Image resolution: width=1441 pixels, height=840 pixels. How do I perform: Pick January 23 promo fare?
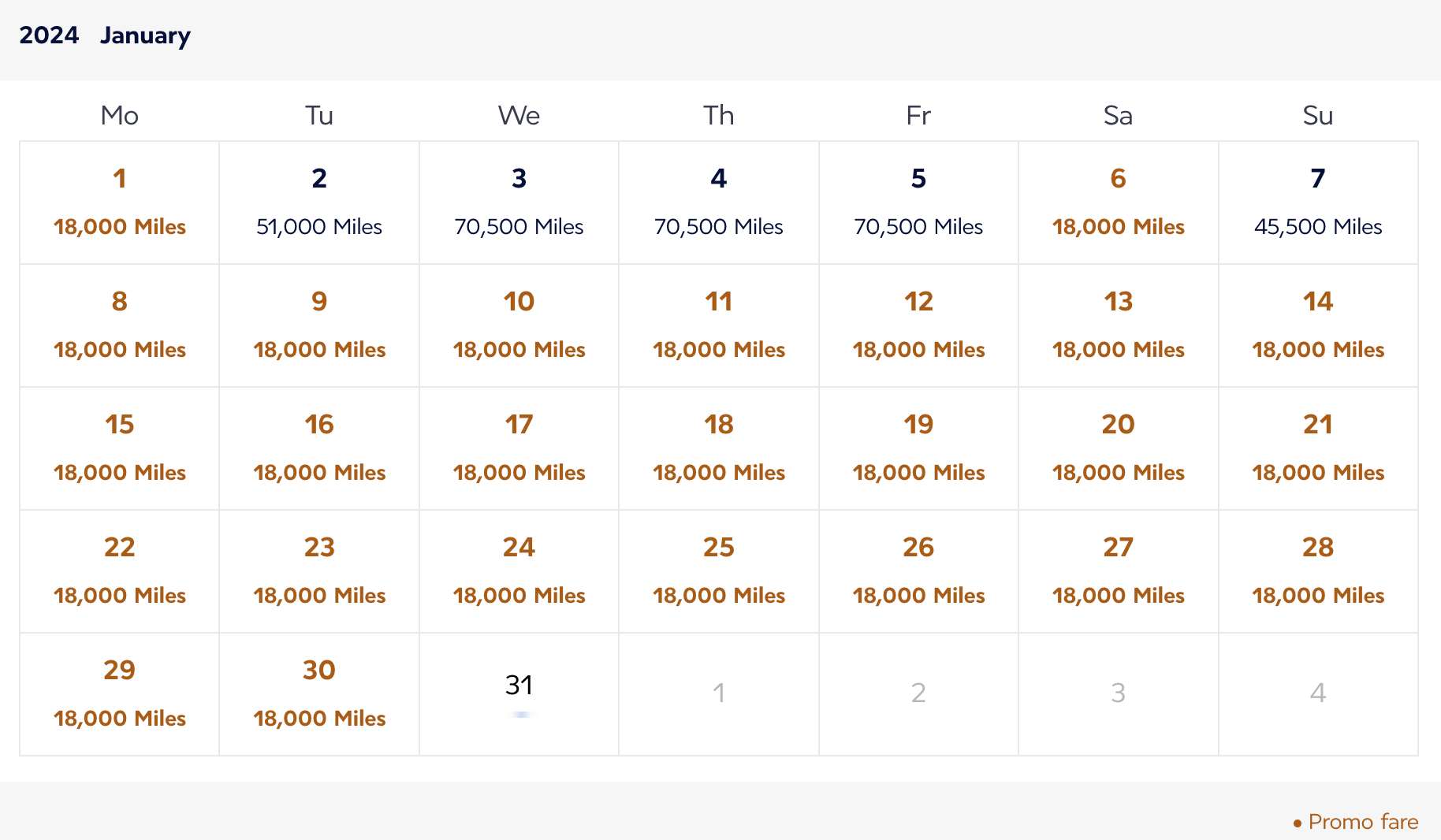319,571
